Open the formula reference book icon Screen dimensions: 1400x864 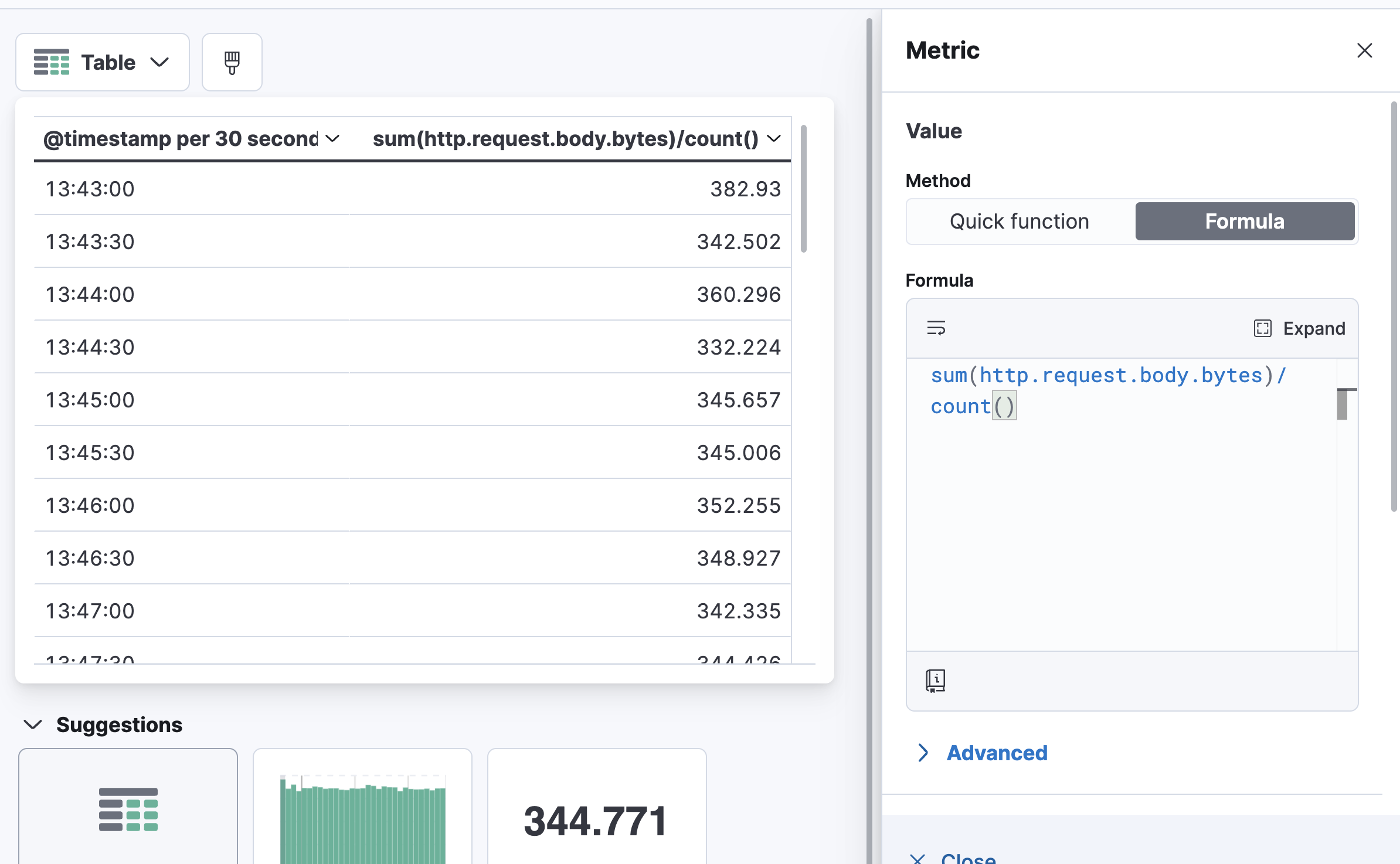pos(936,681)
